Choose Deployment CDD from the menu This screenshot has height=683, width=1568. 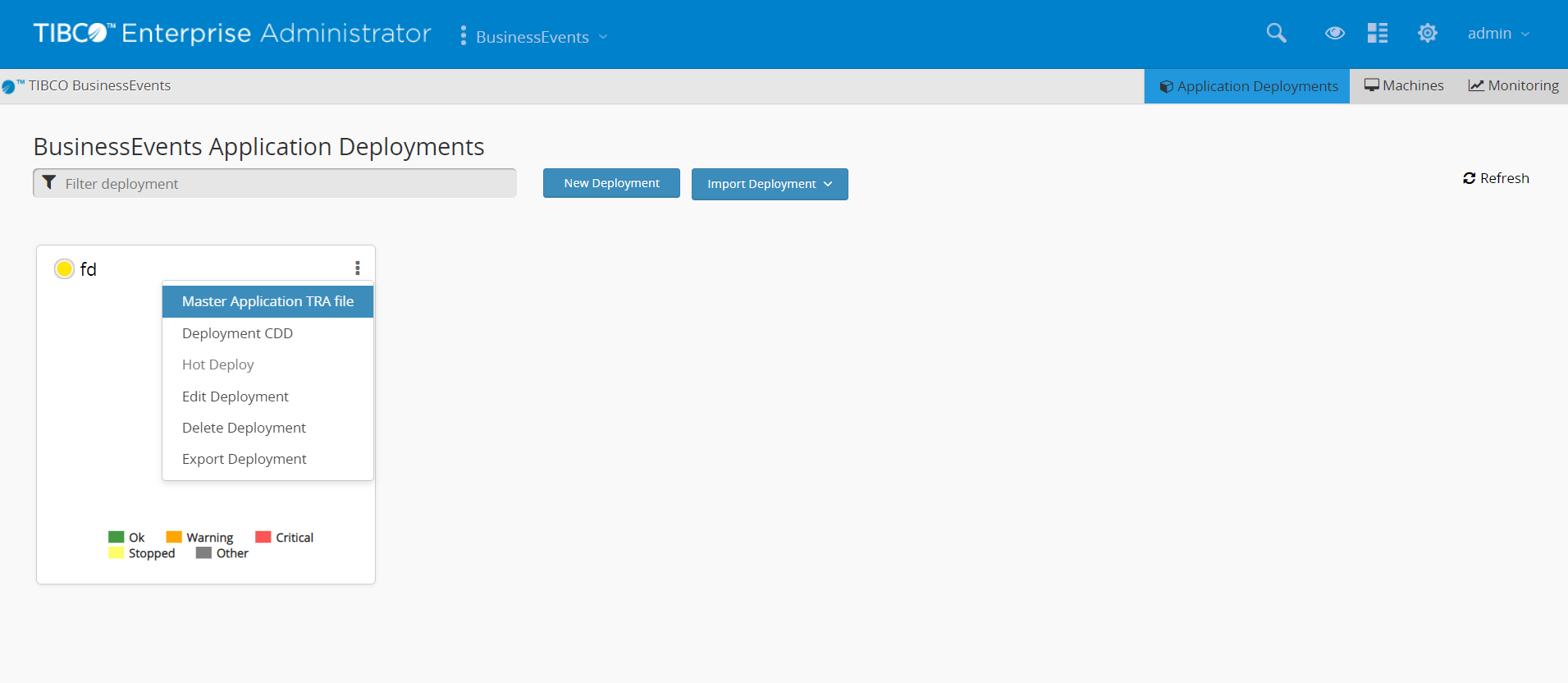coord(237,333)
